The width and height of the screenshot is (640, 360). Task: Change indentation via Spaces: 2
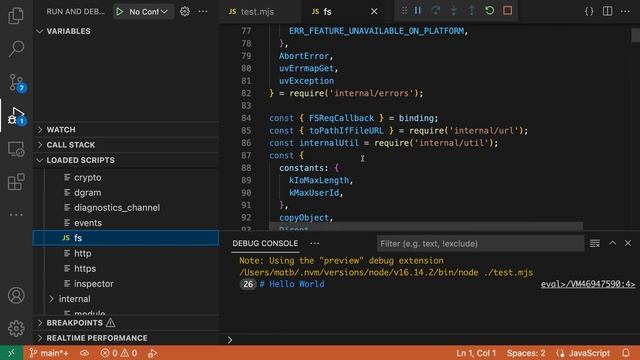(526, 353)
